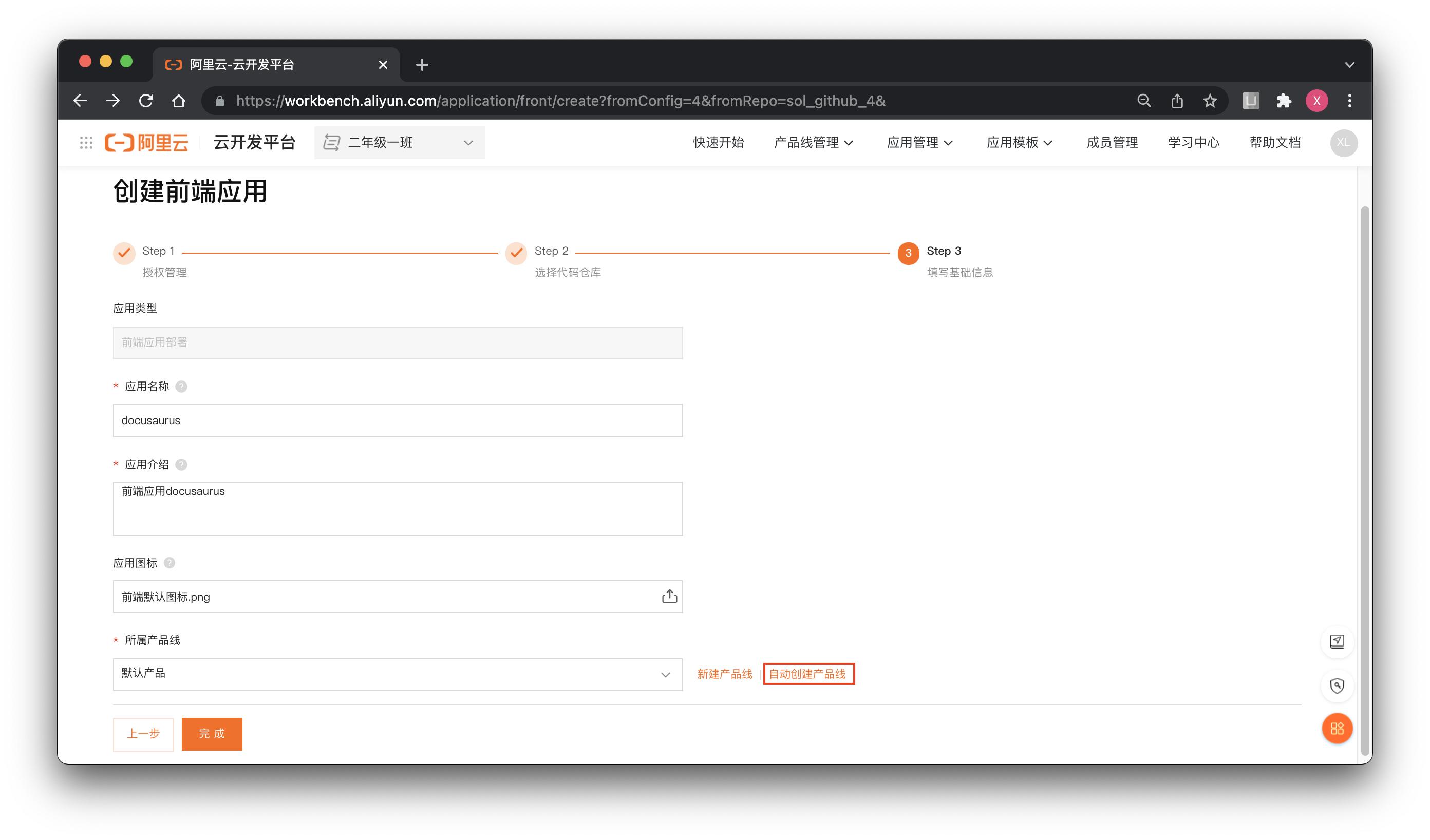Select 成员管理 in the top navigation
Image resolution: width=1430 pixels, height=840 pixels.
coord(1112,142)
